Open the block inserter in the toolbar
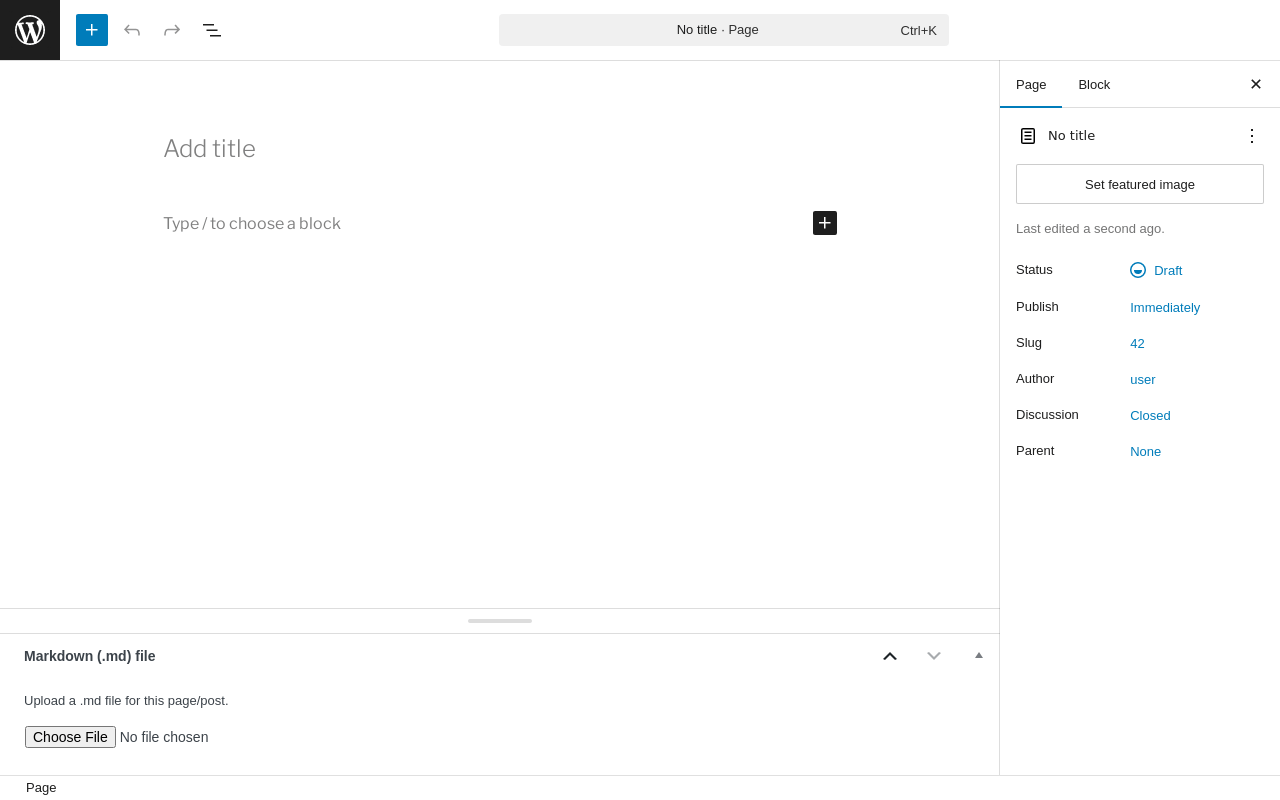The height and width of the screenshot is (800, 1280). tap(92, 30)
